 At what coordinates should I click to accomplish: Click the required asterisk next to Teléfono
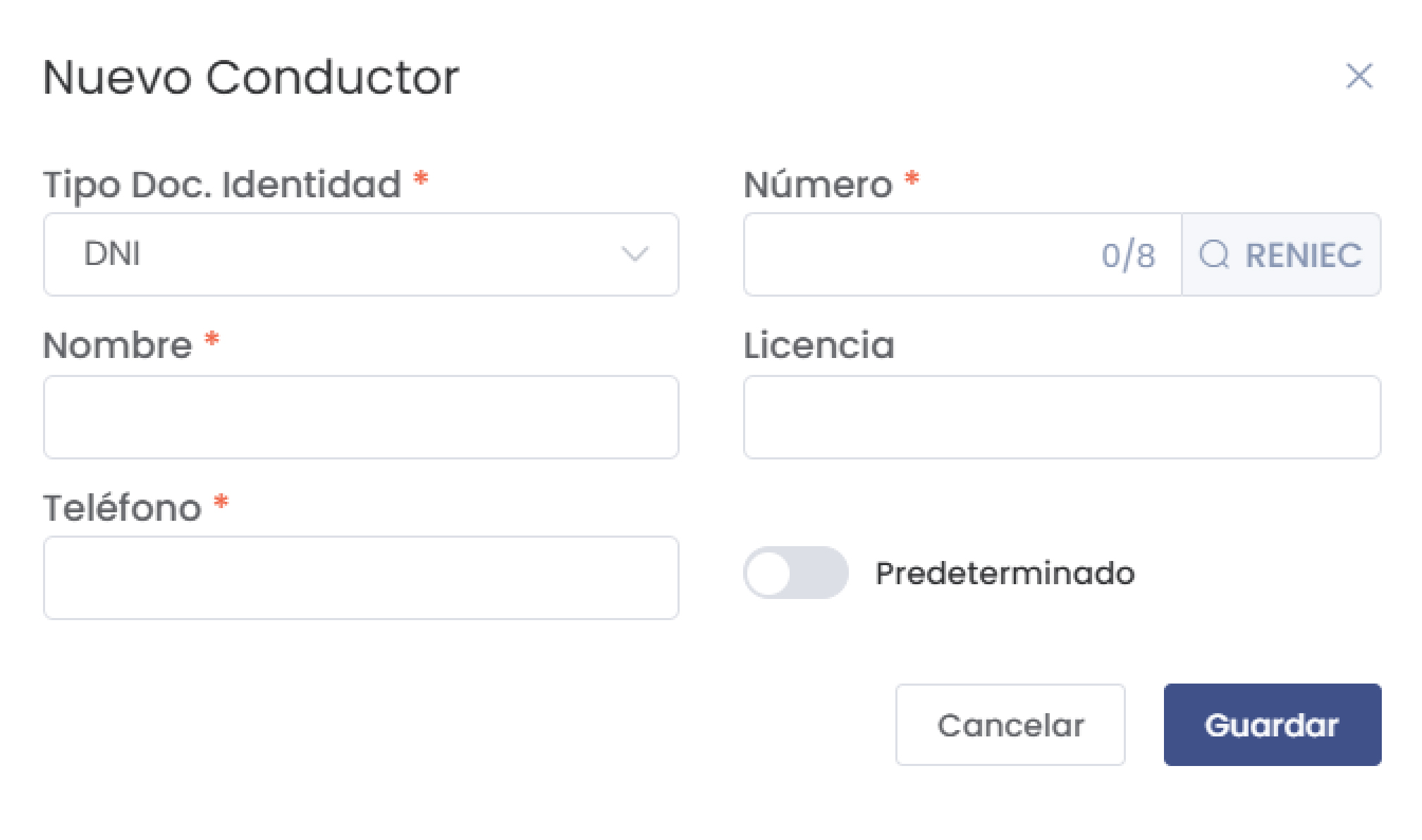(221, 504)
